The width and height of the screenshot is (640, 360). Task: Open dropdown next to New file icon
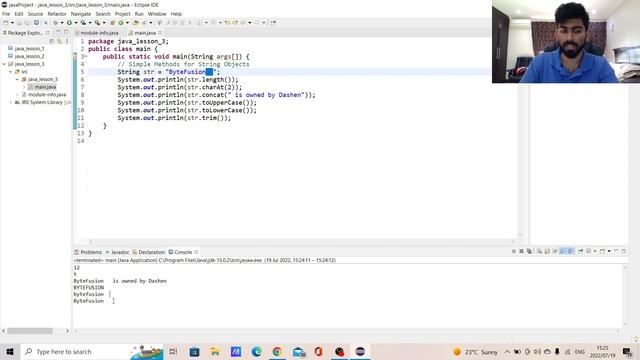pos(12,23)
